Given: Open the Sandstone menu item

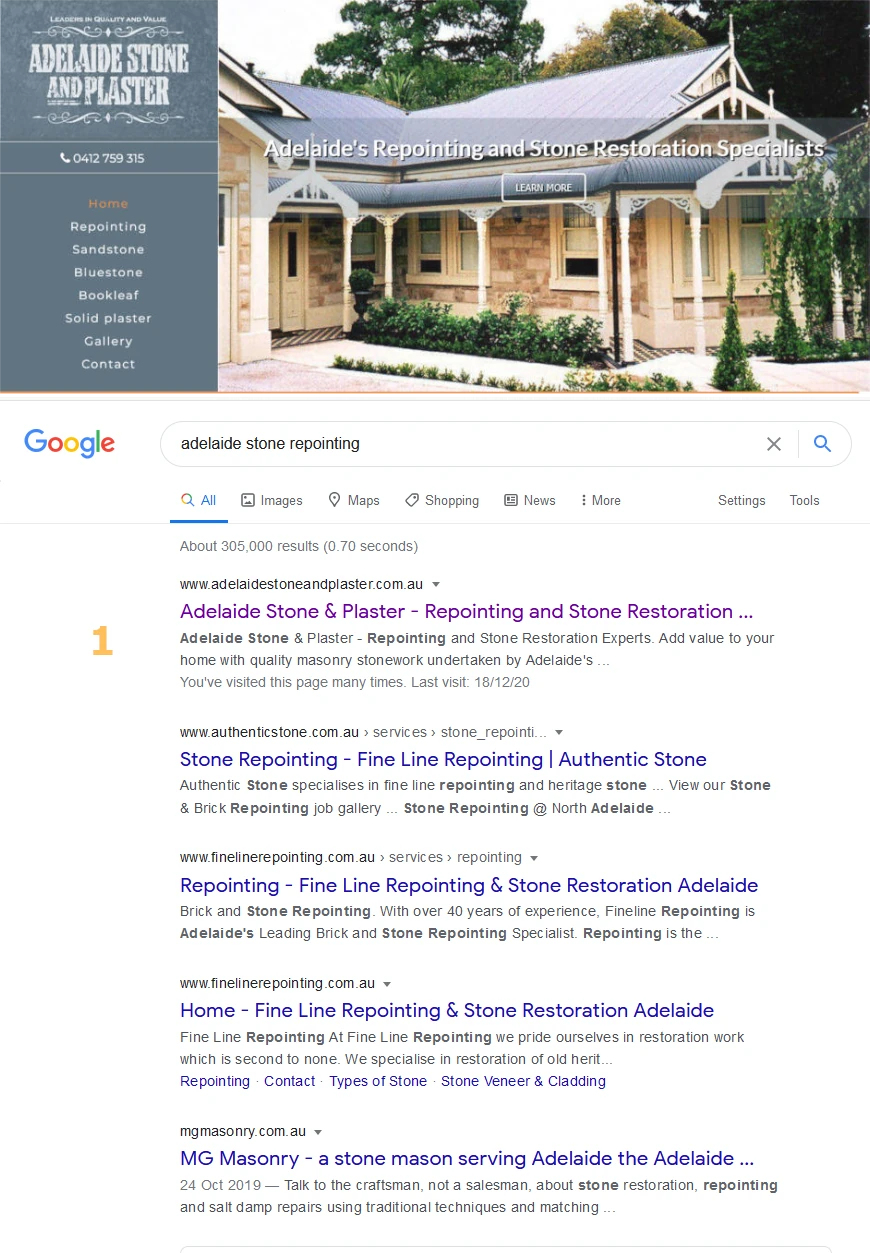Looking at the screenshot, I should point(108,250).
